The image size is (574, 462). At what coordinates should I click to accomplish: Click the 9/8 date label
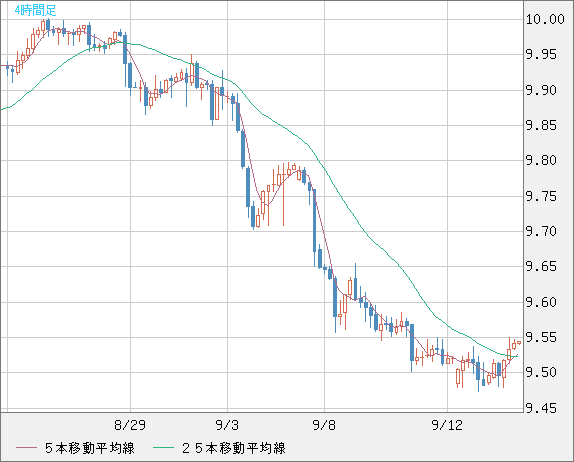point(324,425)
